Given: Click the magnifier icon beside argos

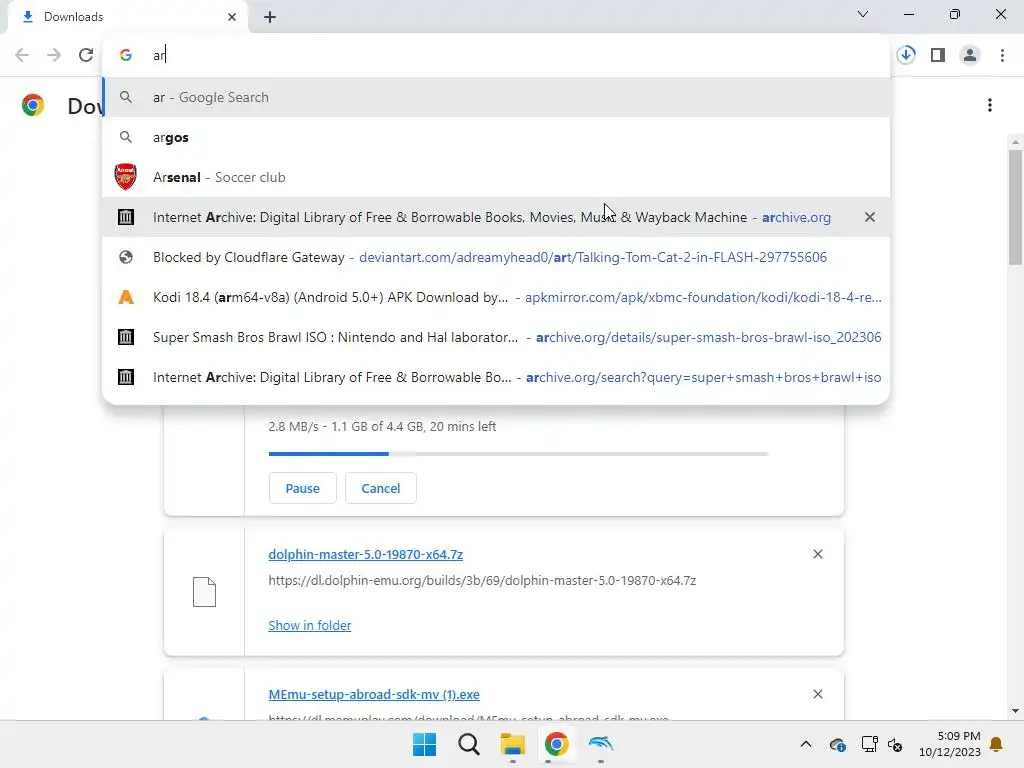Looking at the screenshot, I should pos(125,137).
